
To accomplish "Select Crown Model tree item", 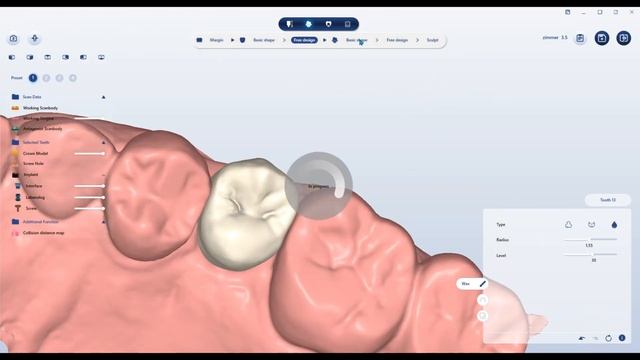I will pos(36,153).
